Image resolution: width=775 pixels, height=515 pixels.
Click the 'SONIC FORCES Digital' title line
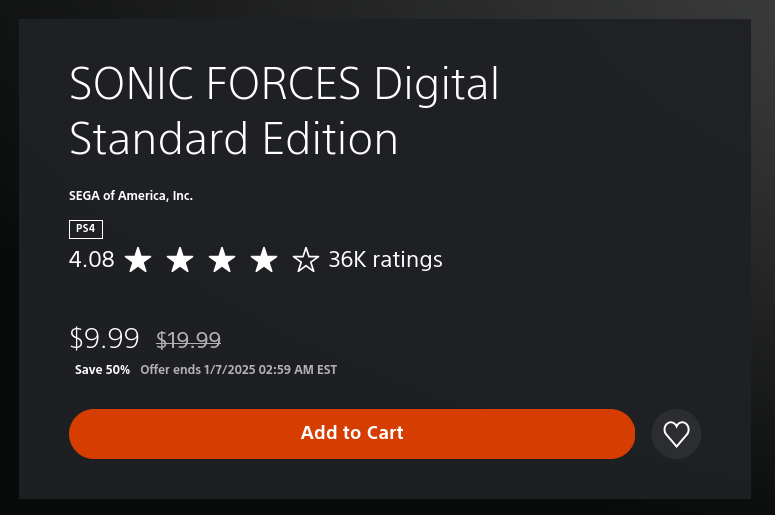point(283,85)
